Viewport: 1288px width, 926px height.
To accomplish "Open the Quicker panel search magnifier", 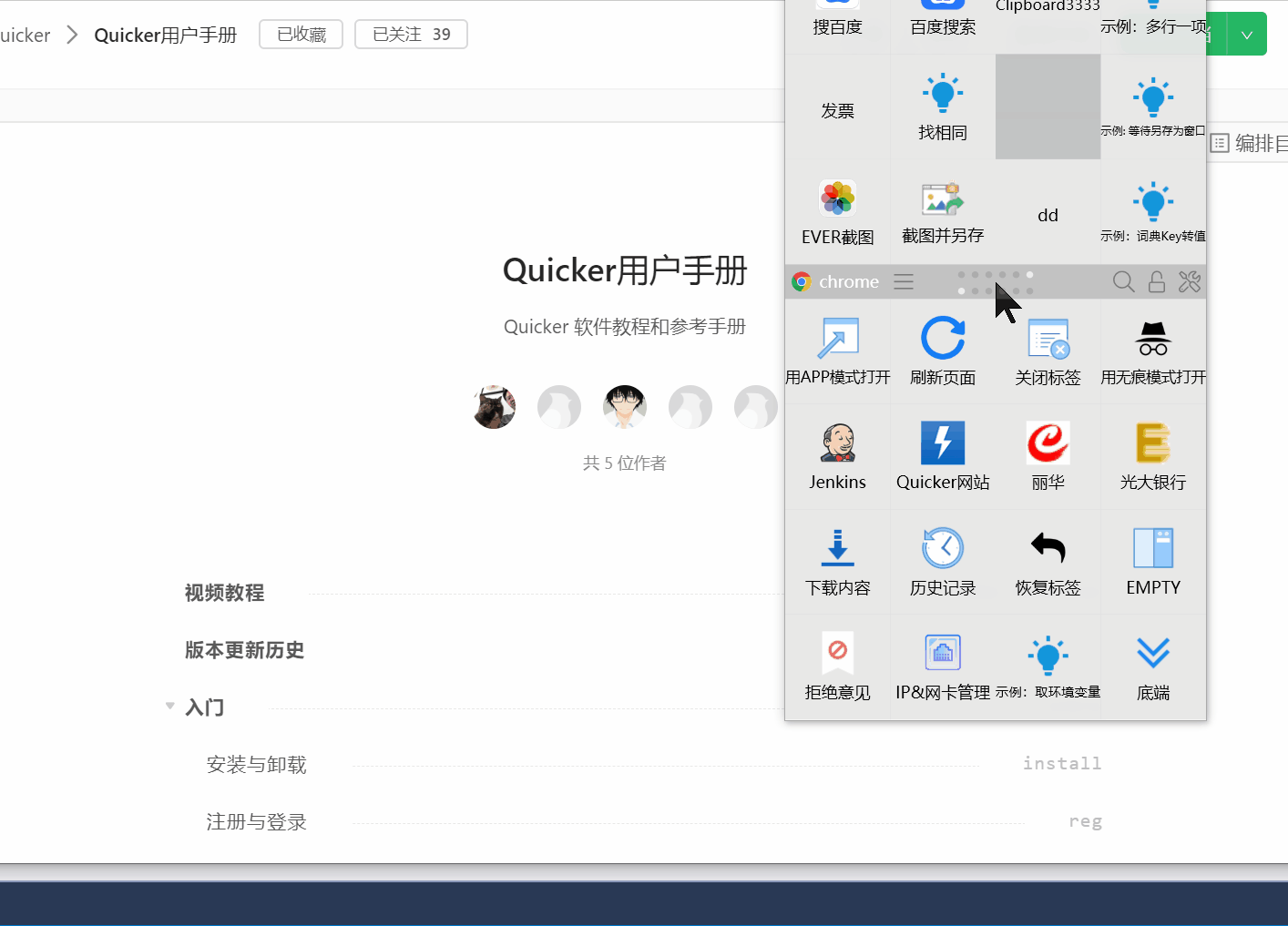I will point(1123,281).
